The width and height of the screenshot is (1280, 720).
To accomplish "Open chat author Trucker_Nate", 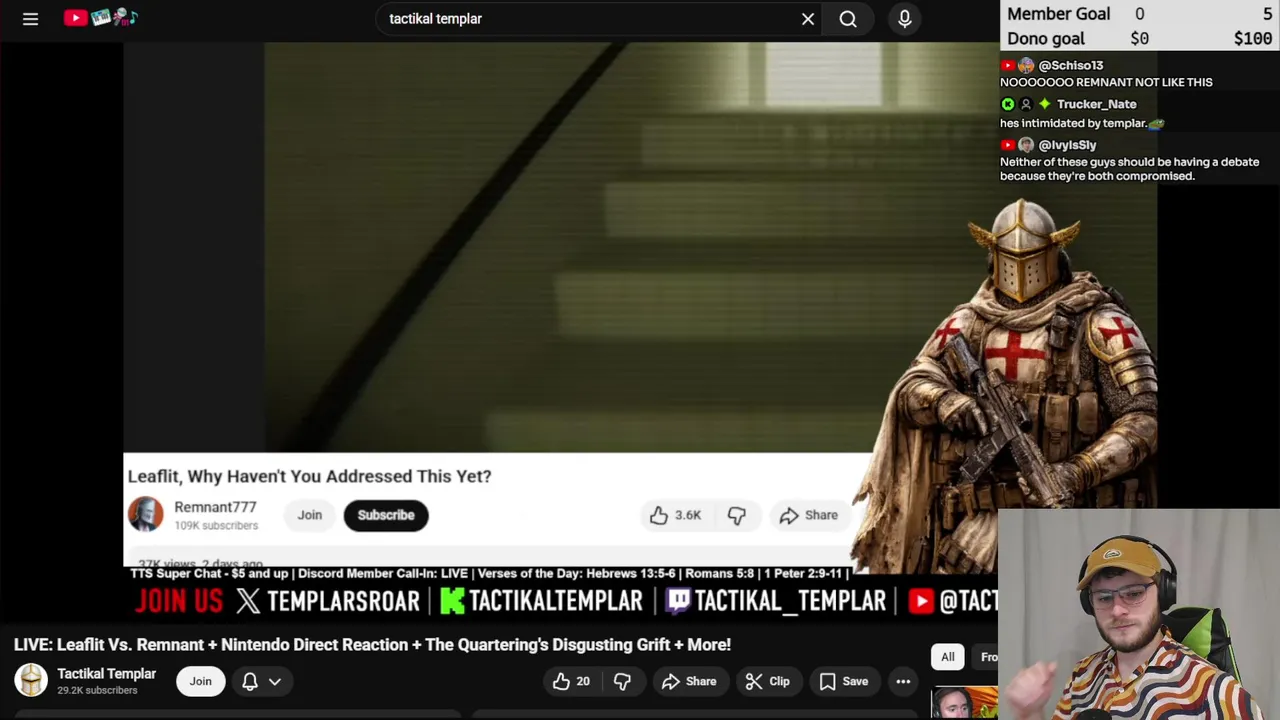I will (1096, 104).
